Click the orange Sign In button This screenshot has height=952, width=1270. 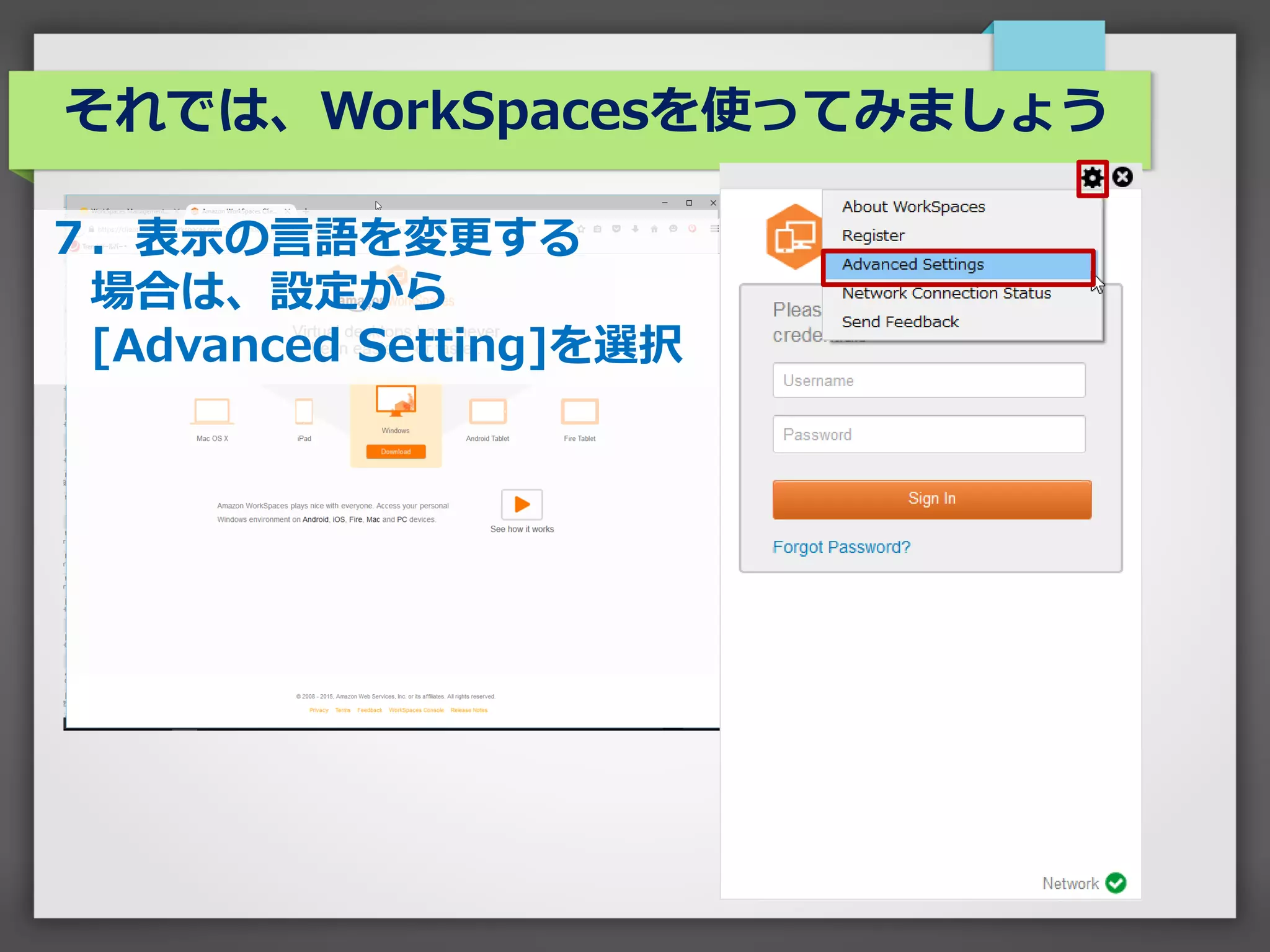click(931, 499)
